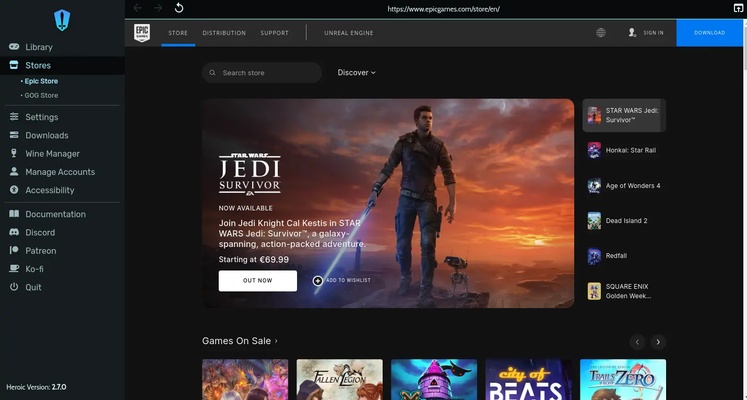The height and width of the screenshot is (400, 747).
Task: Open the Fallen Legion sale card
Action: 339,380
